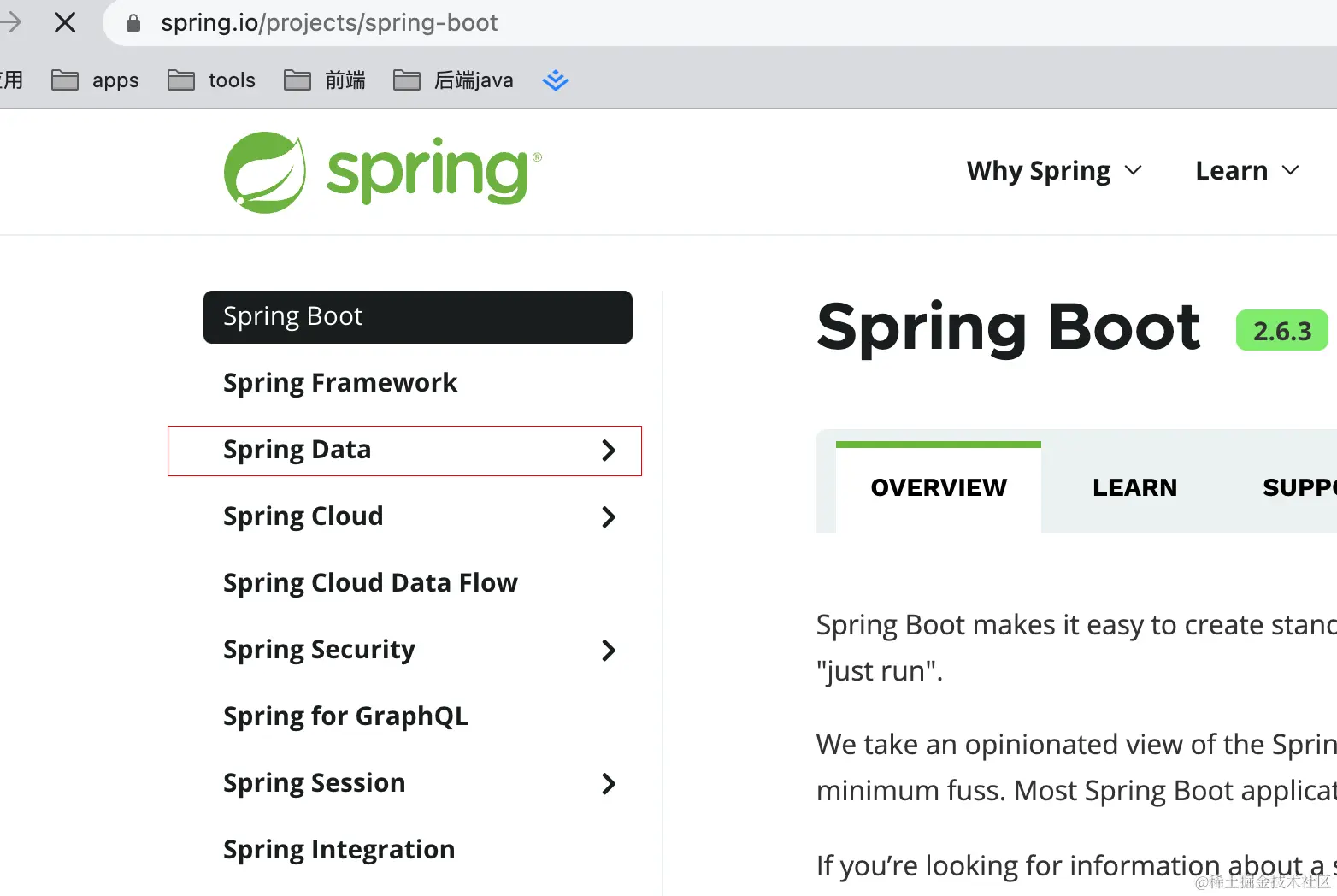1337x896 pixels.
Task: Open Spring Integration project link
Action: (339, 850)
